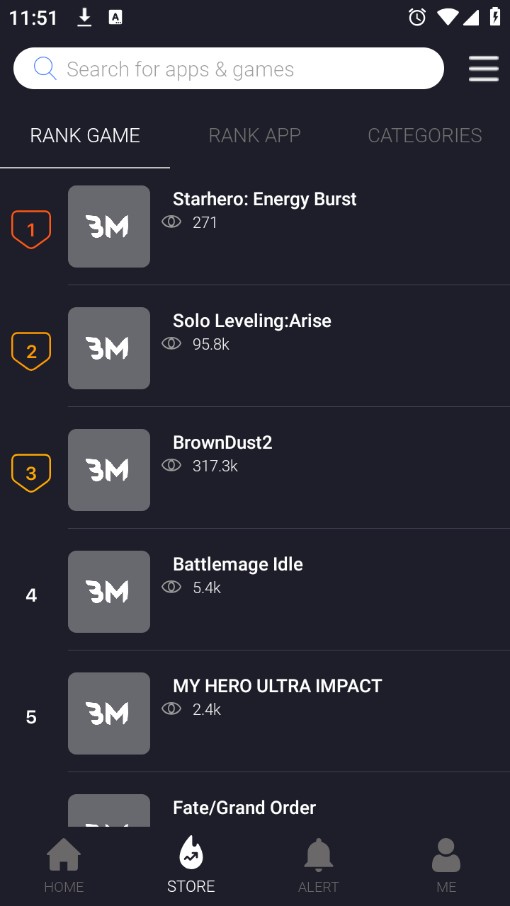Tap the search magnifier icon
The height and width of the screenshot is (906, 510).
point(45,69)
